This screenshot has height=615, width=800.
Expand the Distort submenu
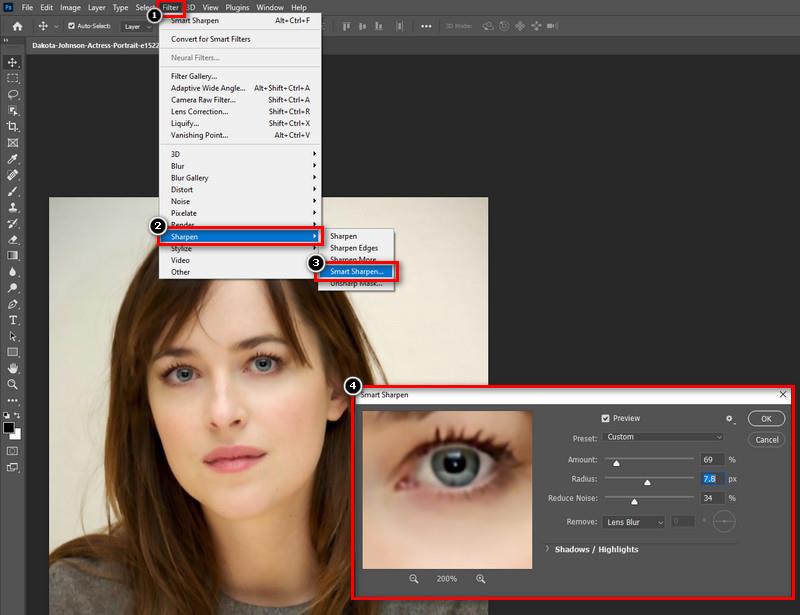(240, 189)
